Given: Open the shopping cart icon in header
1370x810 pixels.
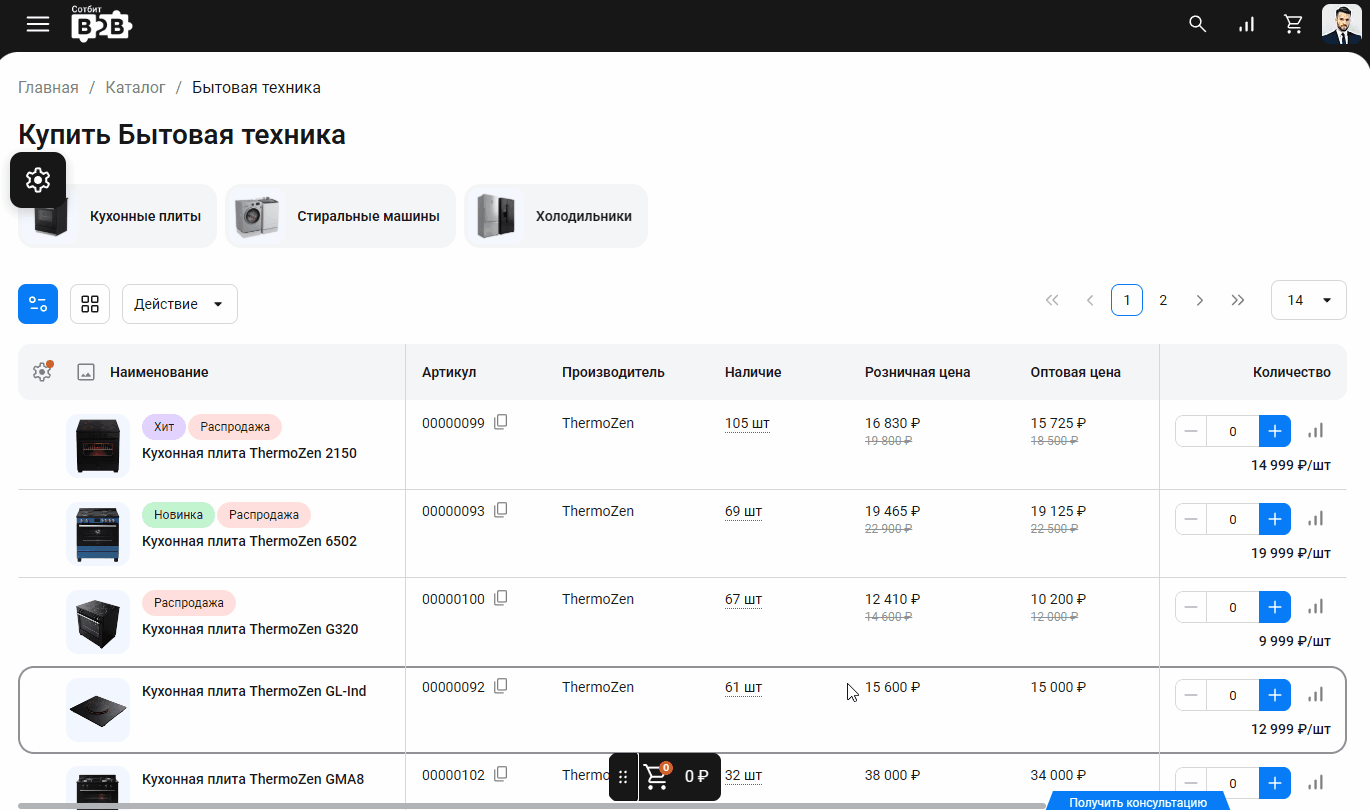Looking at the screenshot, I should coord(1294,24).
